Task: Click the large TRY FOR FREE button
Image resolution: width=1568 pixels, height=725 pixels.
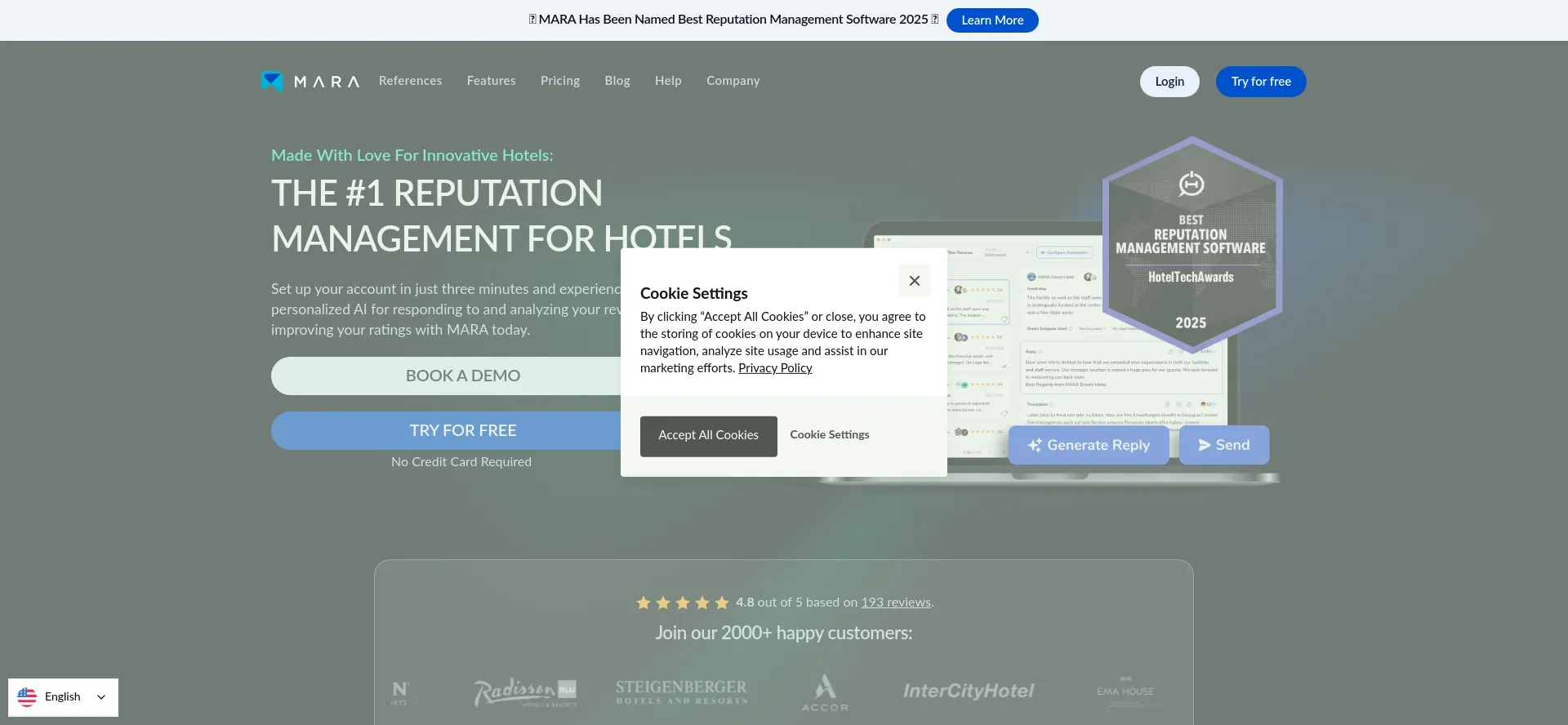Action: [463, 430]
